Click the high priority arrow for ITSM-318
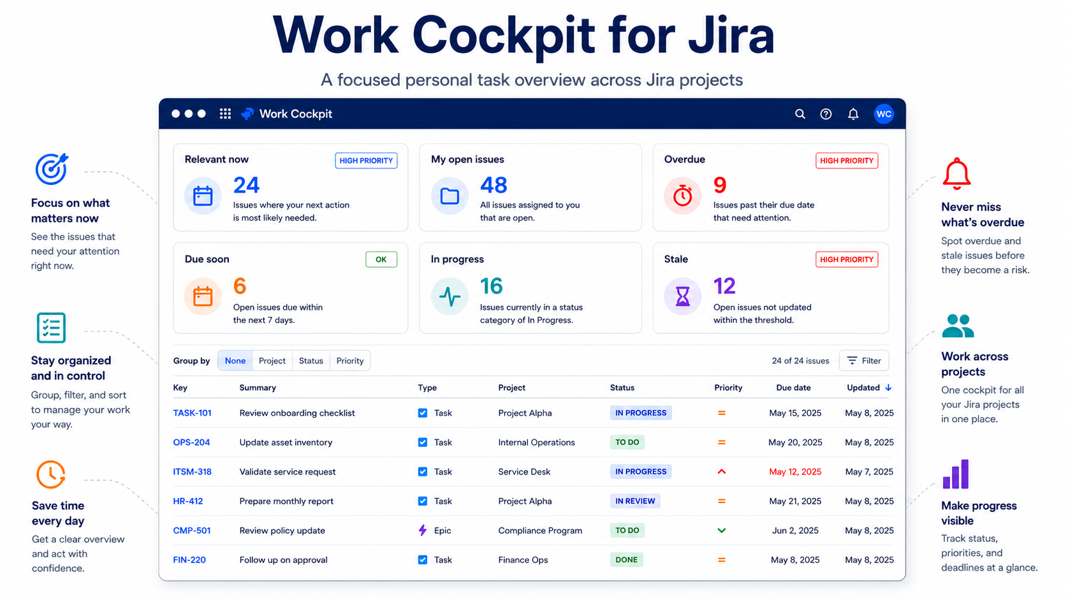Image resolution: width=1066 pixels, height=600 pixels. tap(721, 472)
